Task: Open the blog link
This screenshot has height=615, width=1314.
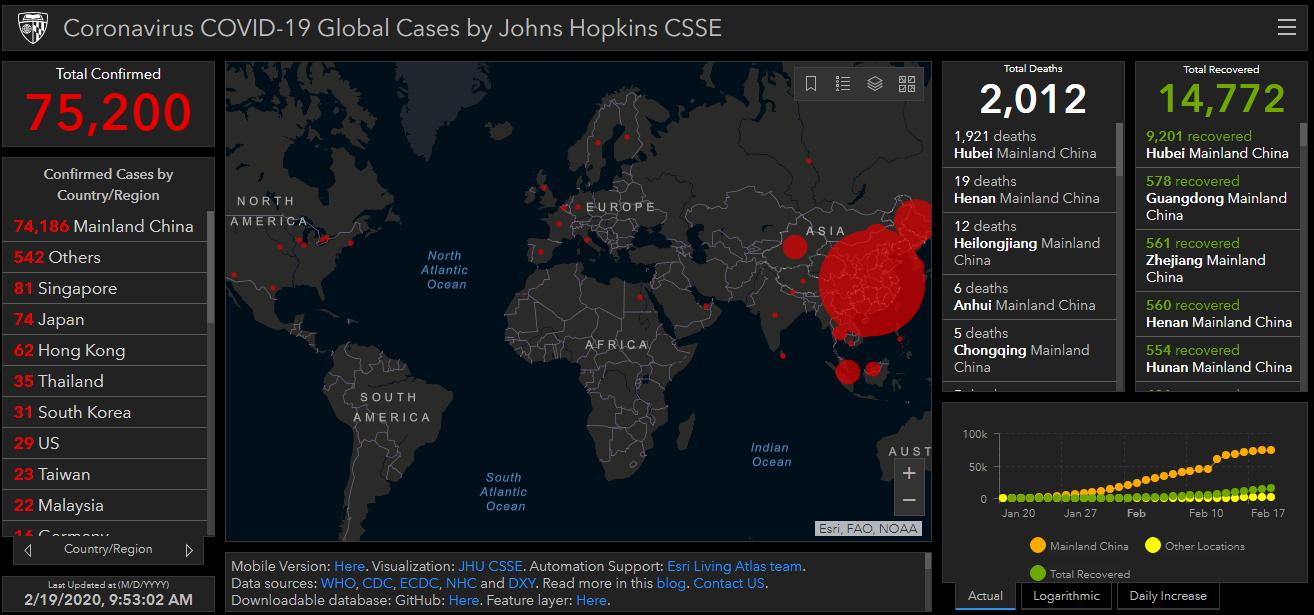Action: pos(671,583)
